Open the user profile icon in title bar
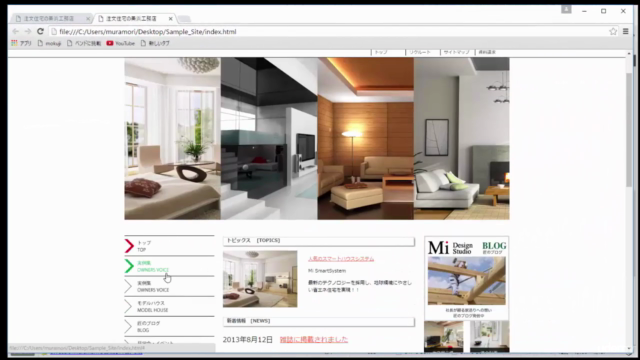 [566, 9]
